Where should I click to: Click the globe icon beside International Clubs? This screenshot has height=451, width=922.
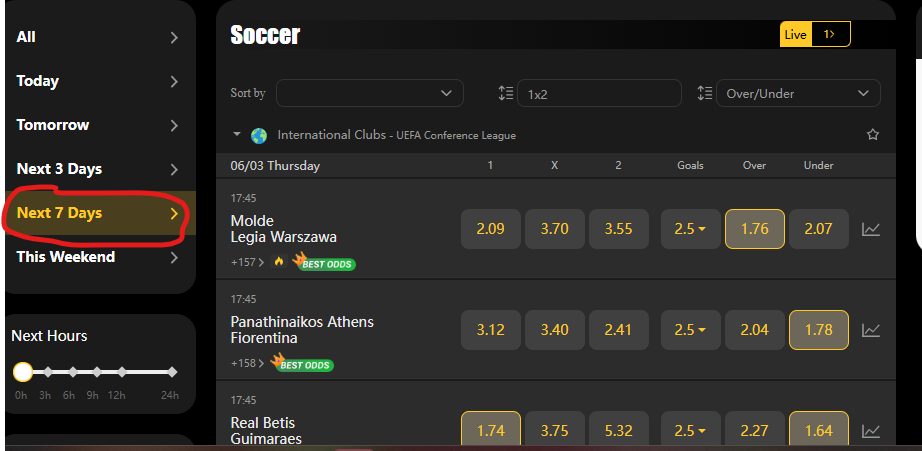[x=259, y=135]
